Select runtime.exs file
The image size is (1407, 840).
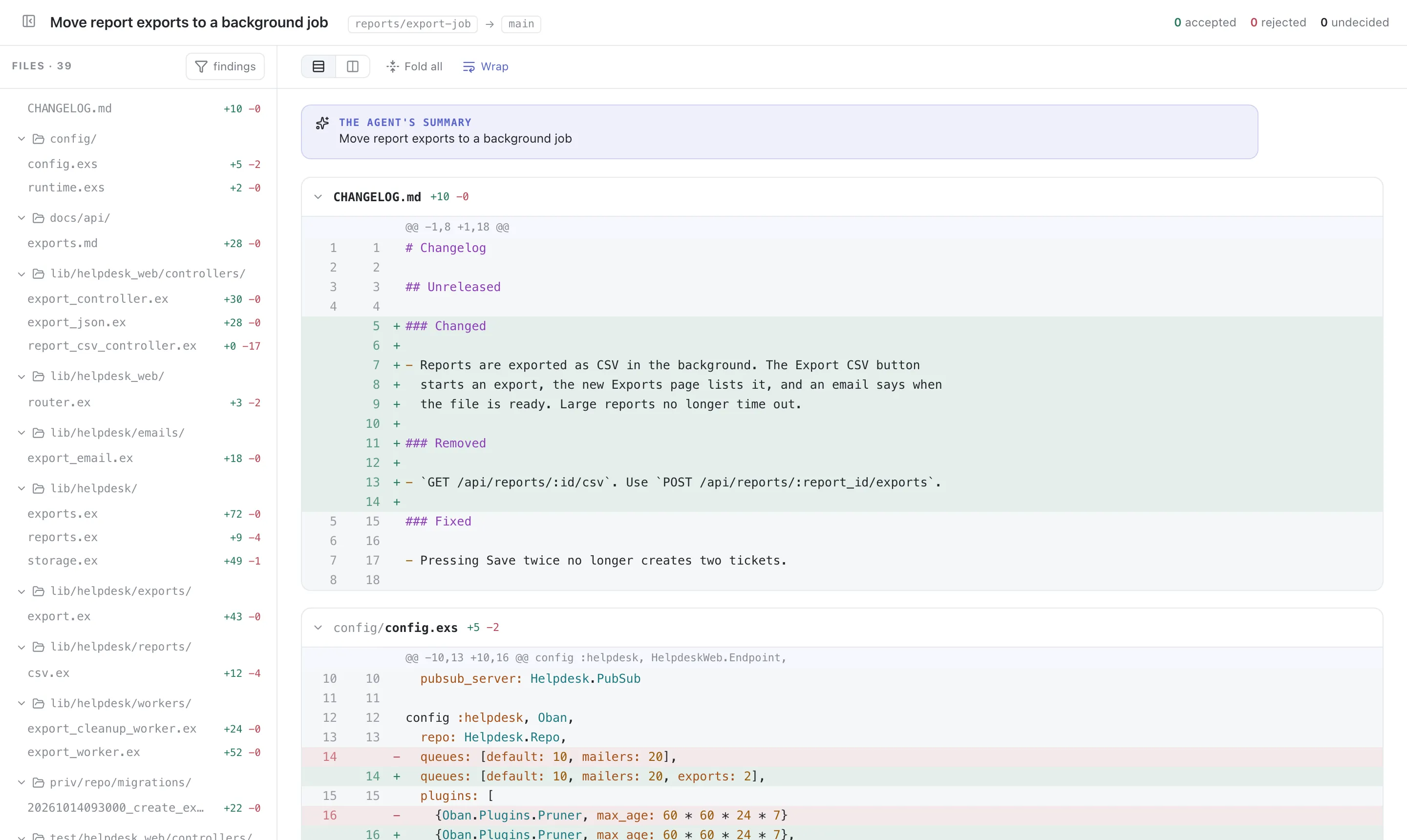point(138,188)
